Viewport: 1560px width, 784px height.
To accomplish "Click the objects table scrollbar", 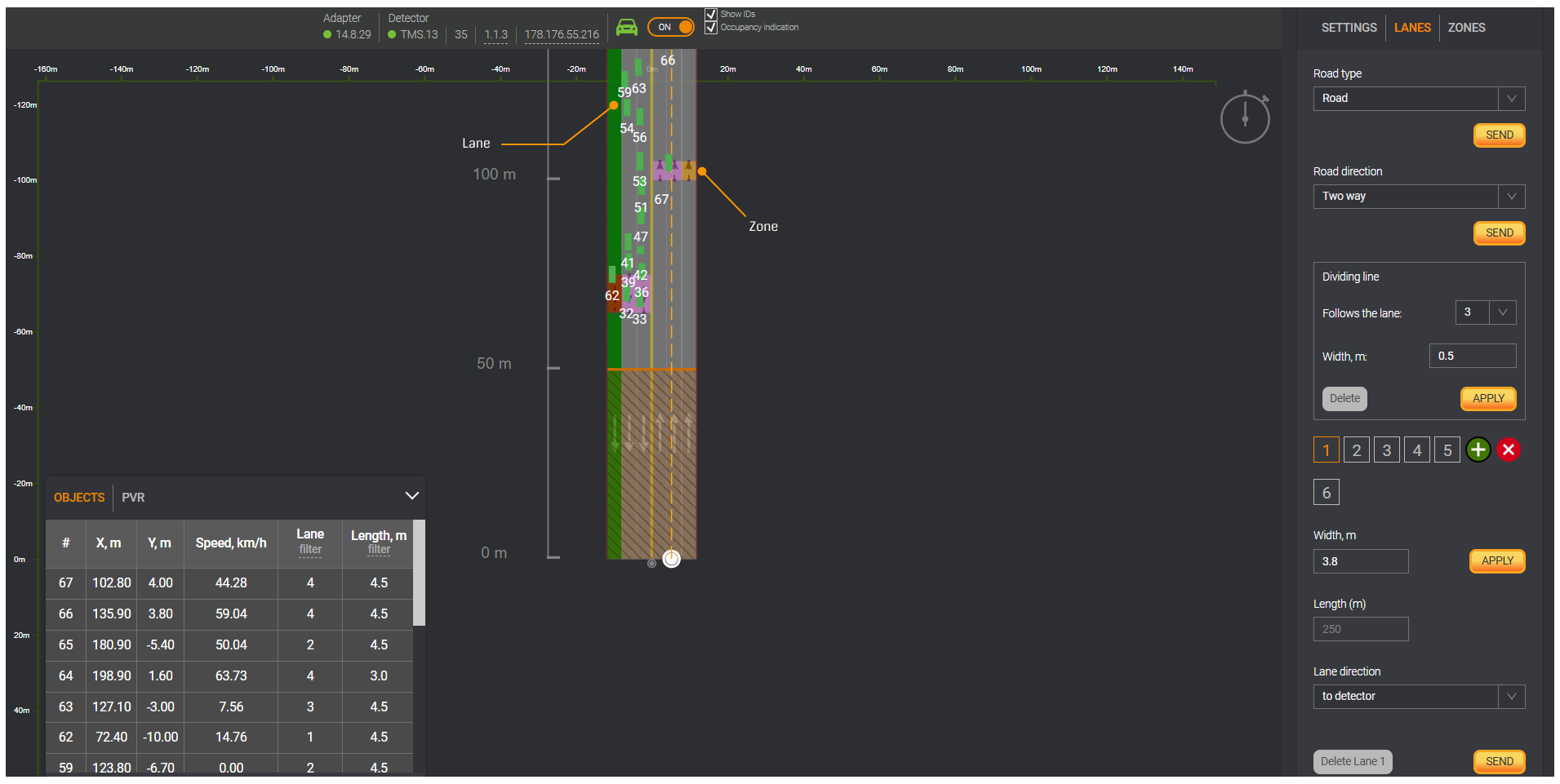I will (x=419, y=574).
